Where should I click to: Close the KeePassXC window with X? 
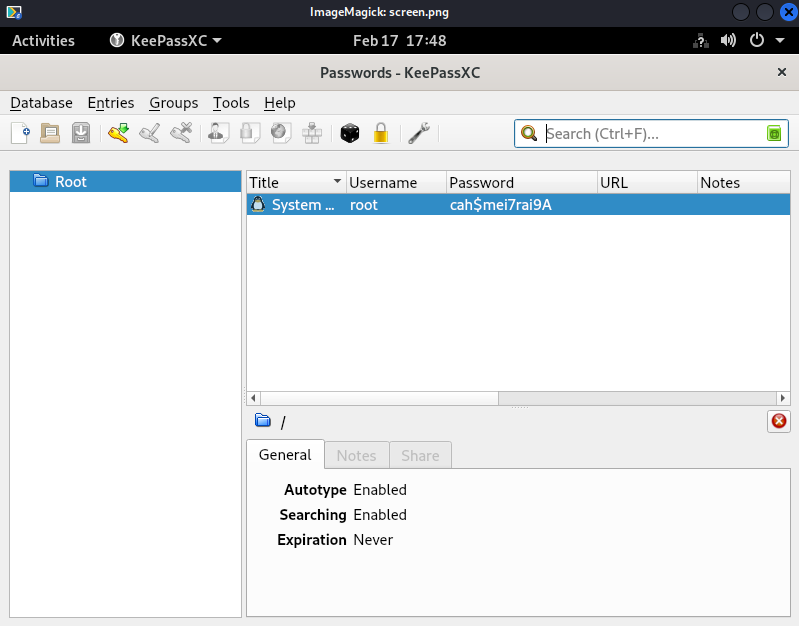pyautogui.click(x=782, y=72)
